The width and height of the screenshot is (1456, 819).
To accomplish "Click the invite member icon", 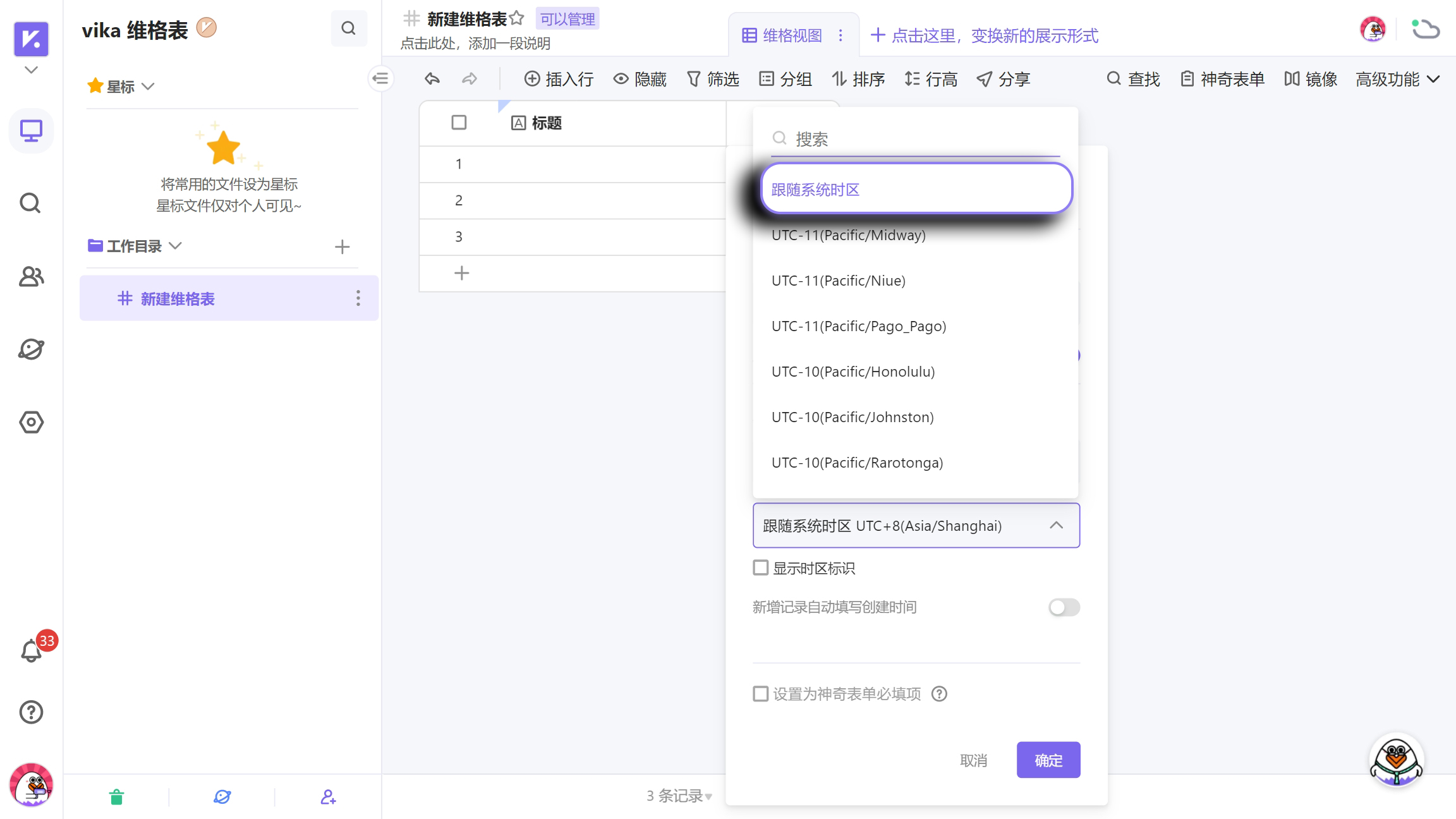I will (328, 798).
